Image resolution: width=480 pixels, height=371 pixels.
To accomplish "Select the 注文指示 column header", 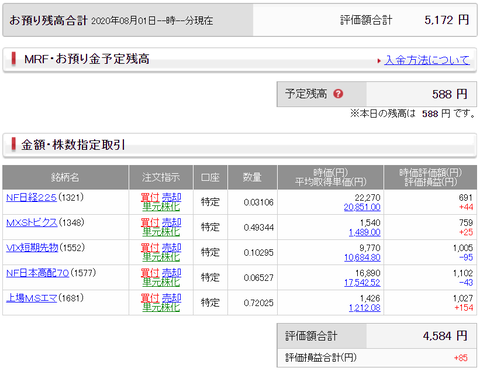I will (161, 177).
